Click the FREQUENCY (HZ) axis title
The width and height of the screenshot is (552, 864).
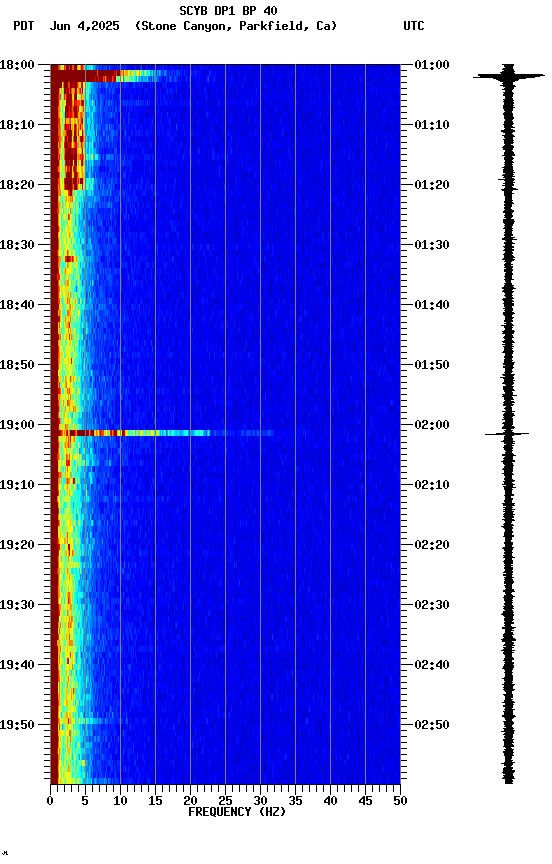(x=237, y=812)
